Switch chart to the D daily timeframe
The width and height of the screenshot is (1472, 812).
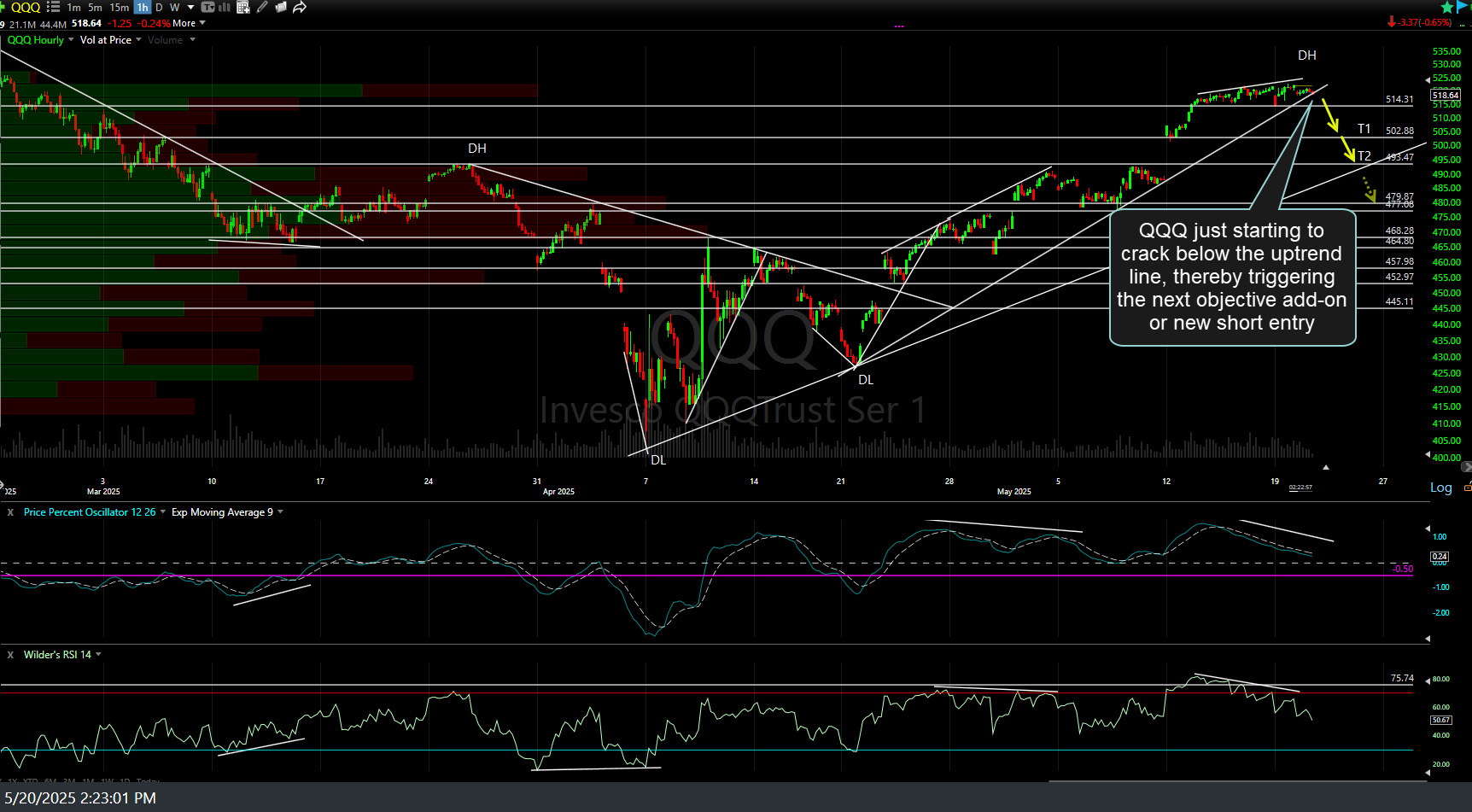(x=159, y=7)
